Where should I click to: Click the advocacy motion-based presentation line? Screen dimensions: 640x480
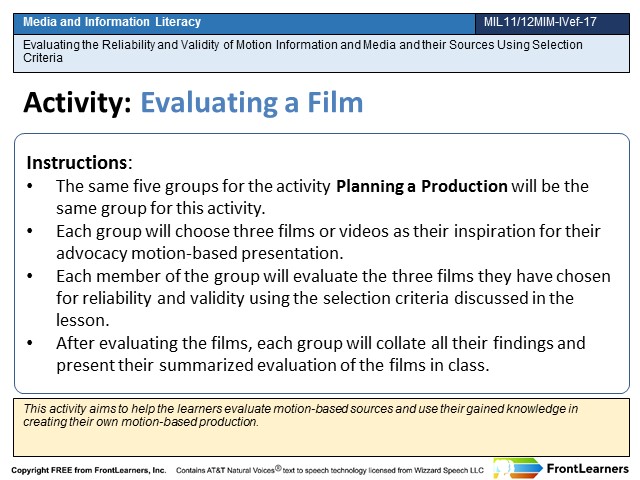(200, 253)
